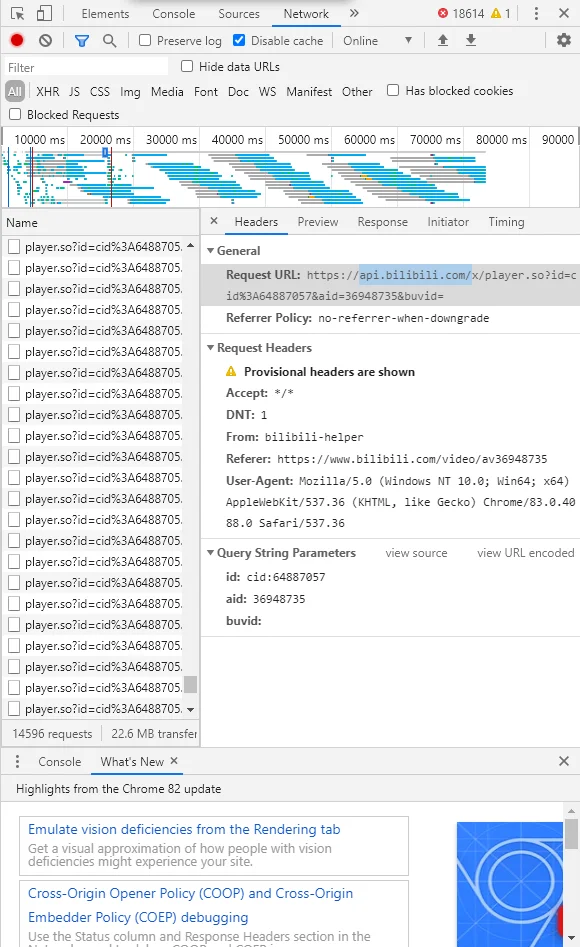Collapse the Request Headers section
The image size is (580, 947).
pos(210,347)
